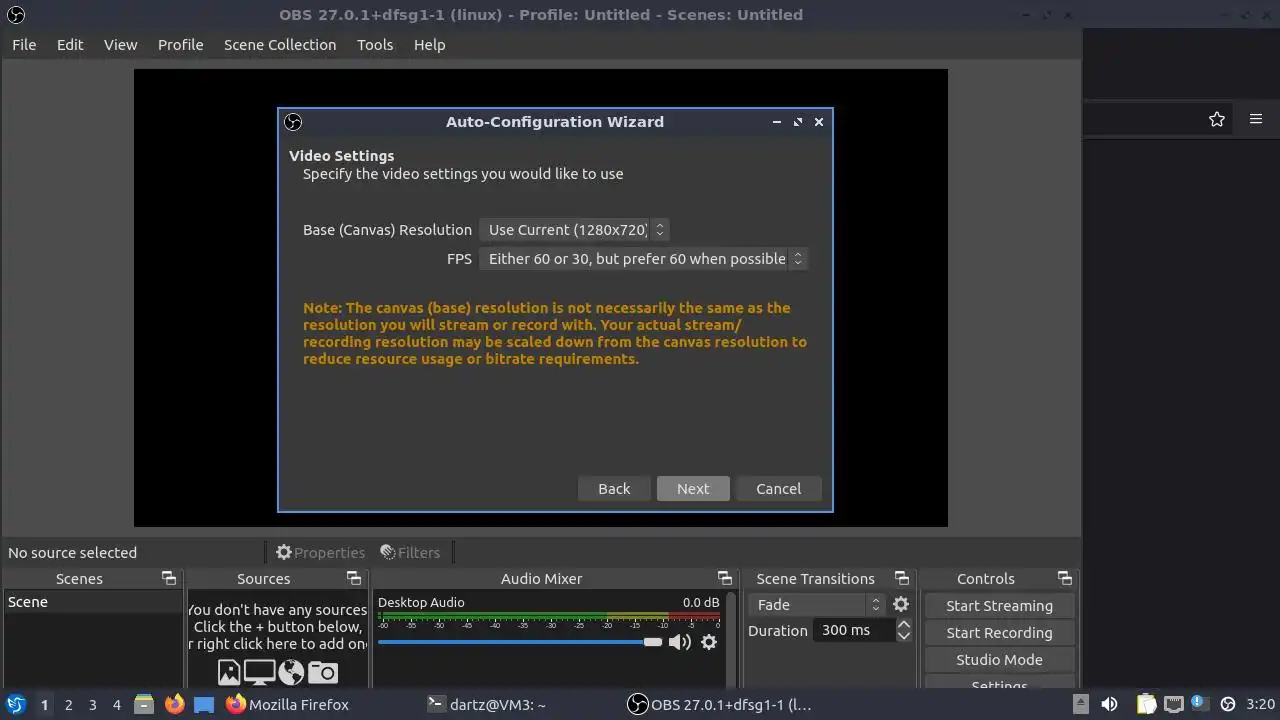
Task: Open the File menu
Action: (x=24, y=45)
